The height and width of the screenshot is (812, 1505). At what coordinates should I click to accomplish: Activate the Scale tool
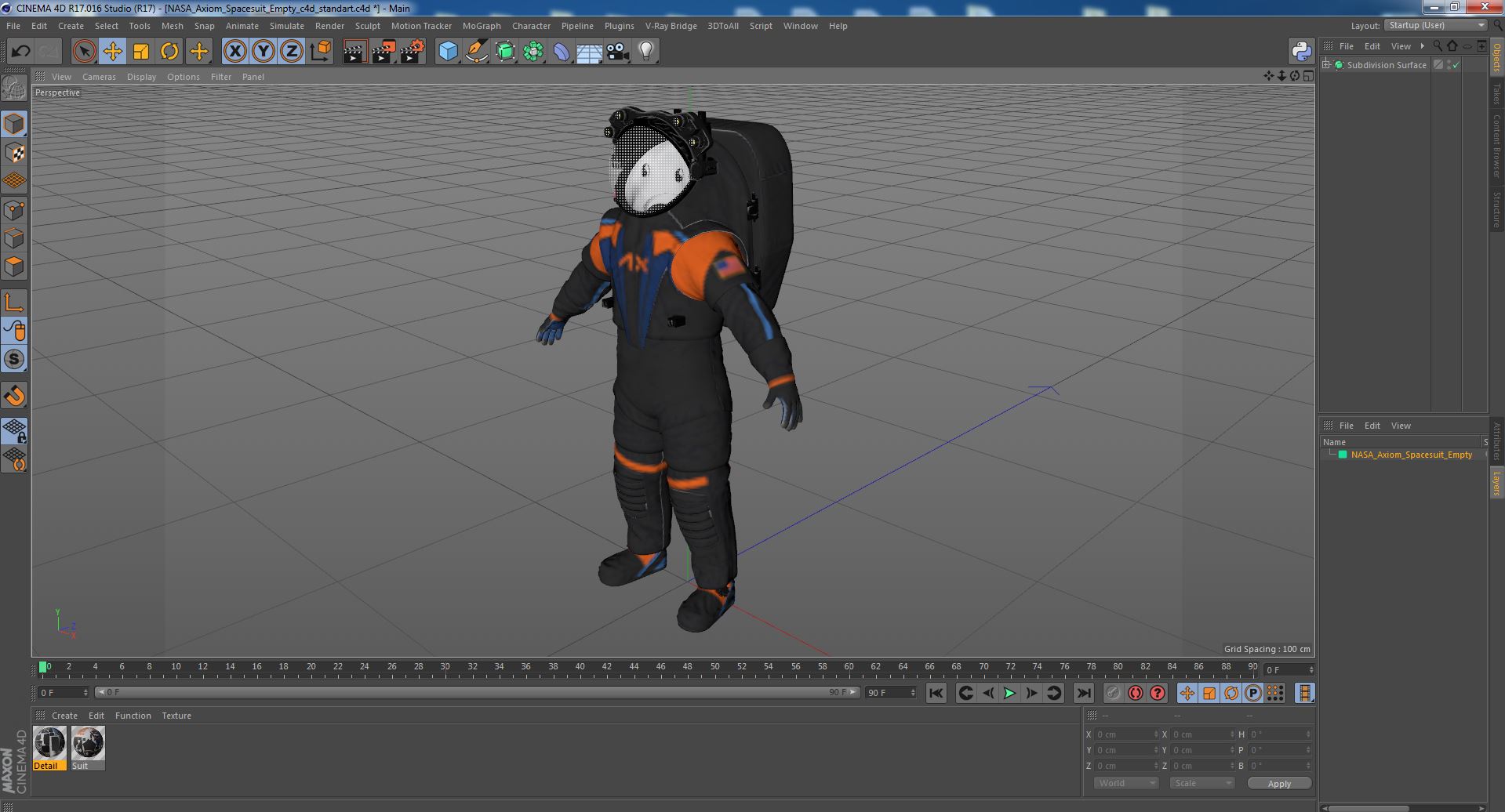[x=141, y=52]
